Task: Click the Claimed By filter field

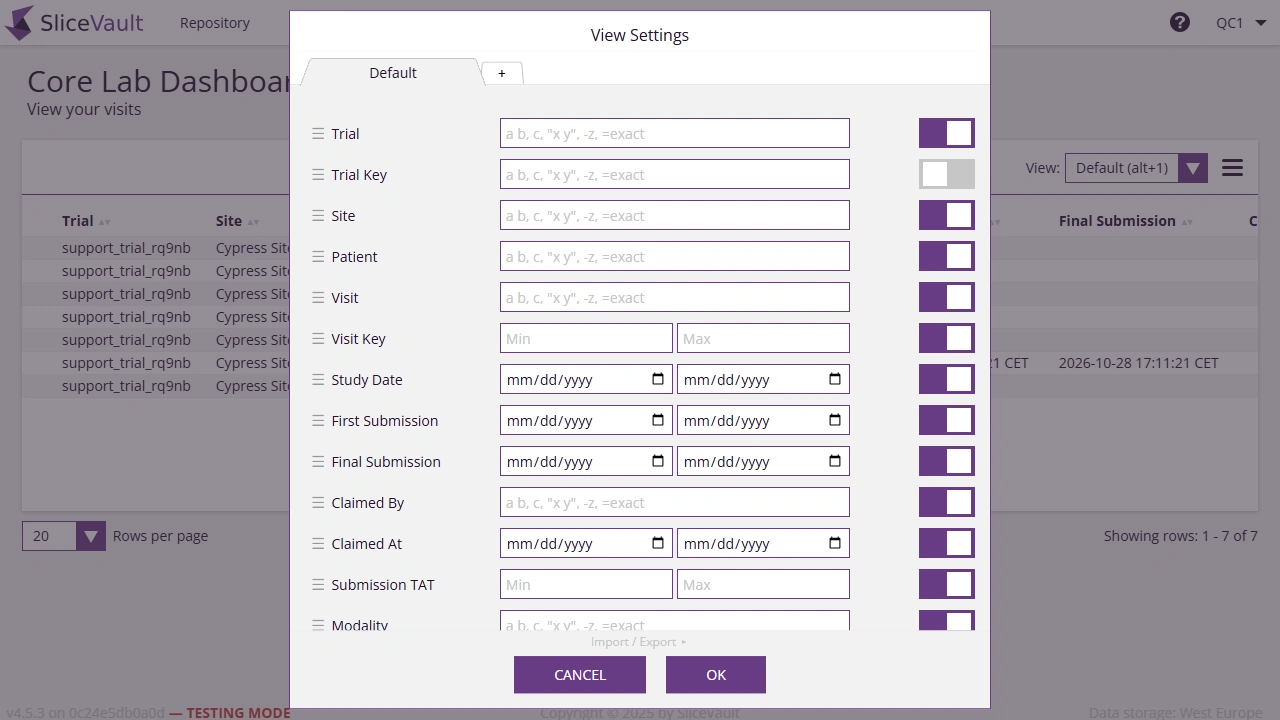Action: [675, 502]
